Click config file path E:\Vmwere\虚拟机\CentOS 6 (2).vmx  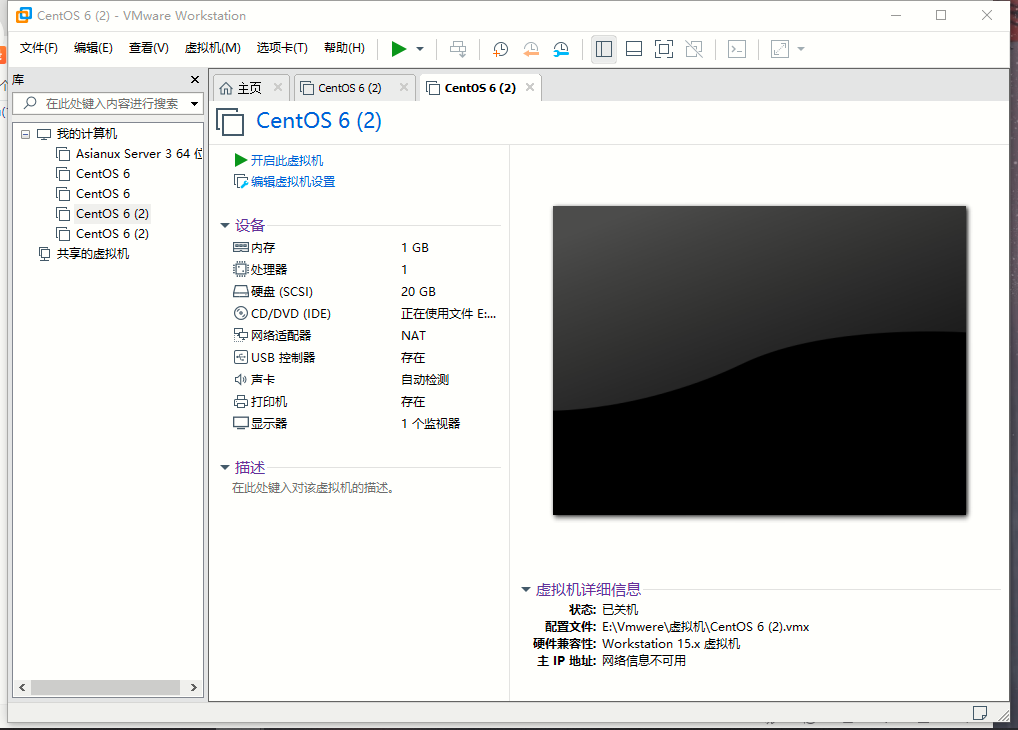[706, 627]
